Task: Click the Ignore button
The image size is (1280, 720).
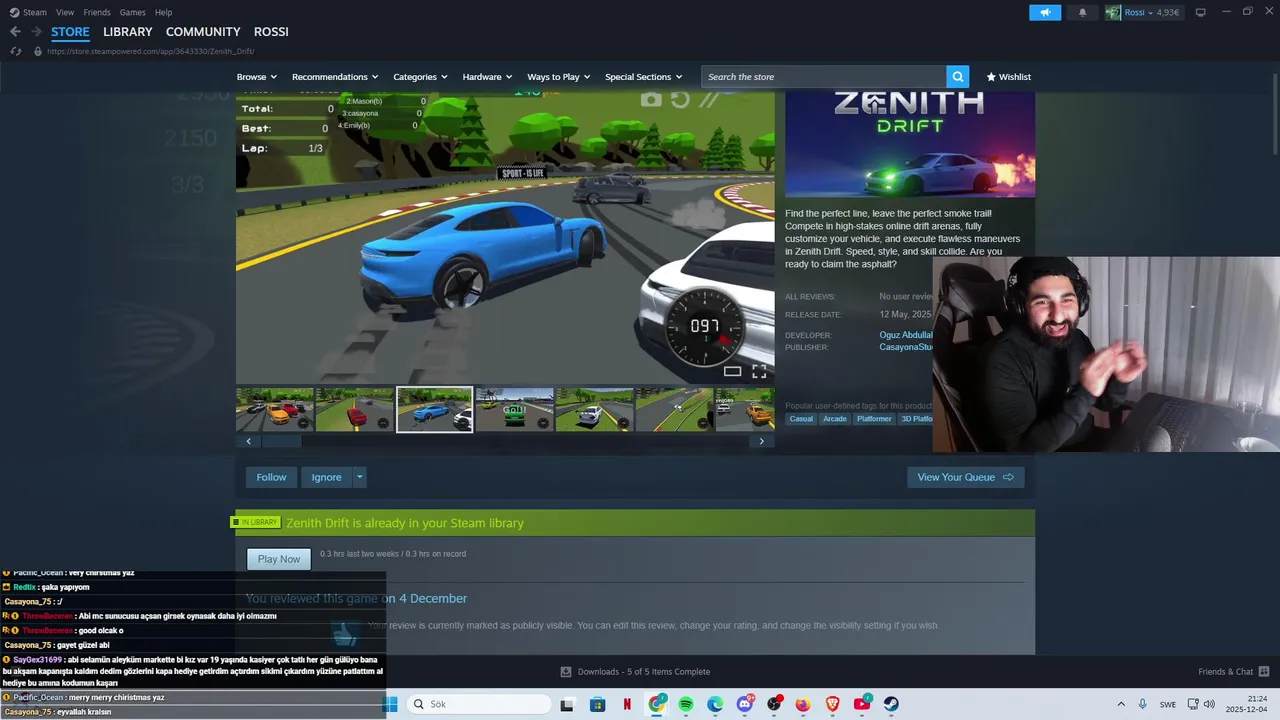Action: click(x=326, y=477)
